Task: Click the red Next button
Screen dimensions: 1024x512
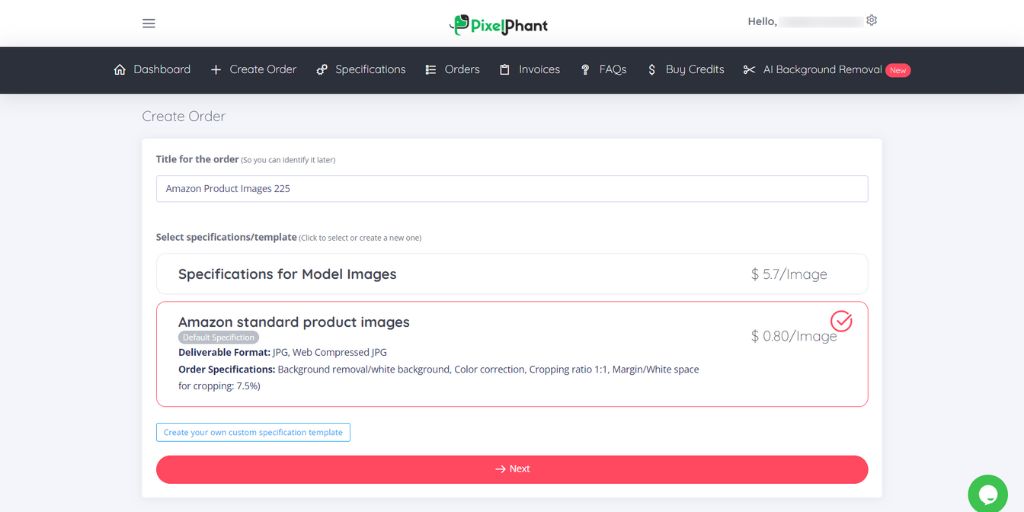Action: [512, 470]
